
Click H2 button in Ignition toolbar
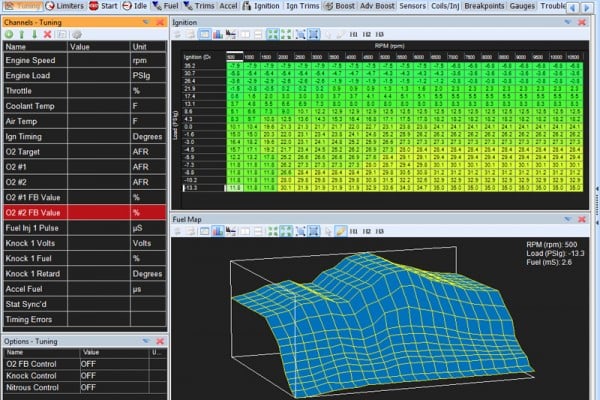tap(367, 34)
